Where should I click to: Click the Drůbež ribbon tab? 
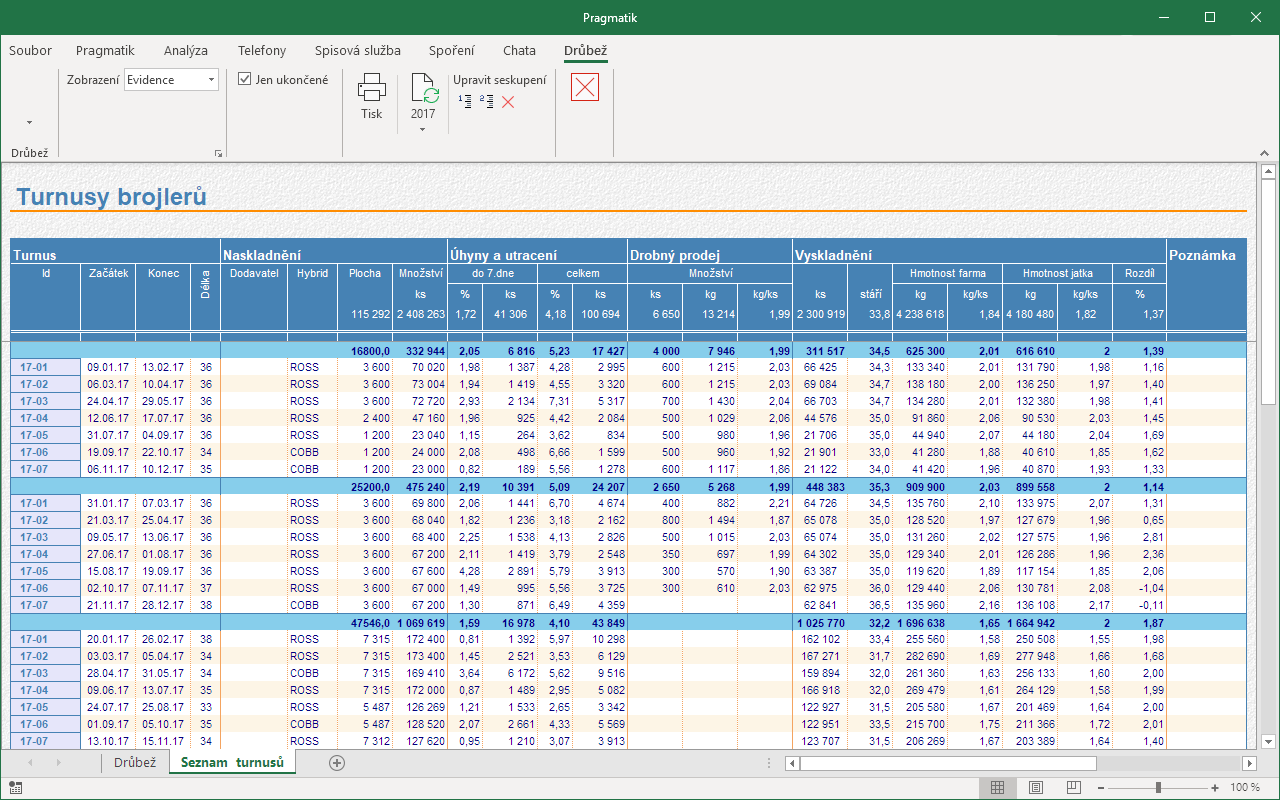(586, 50)
